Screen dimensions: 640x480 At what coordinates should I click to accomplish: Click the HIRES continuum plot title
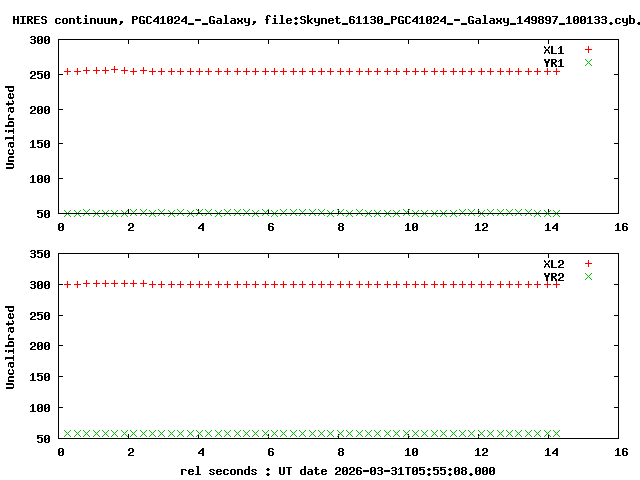326,20
